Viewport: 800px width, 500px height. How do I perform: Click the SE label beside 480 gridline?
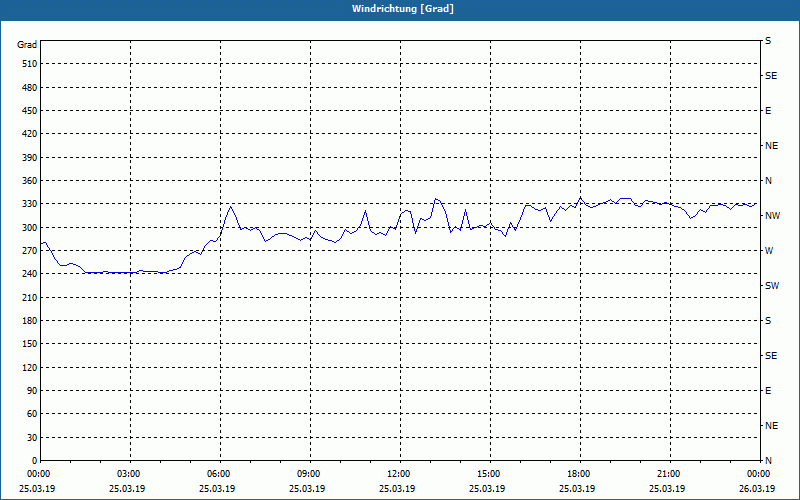click(771, 76)
